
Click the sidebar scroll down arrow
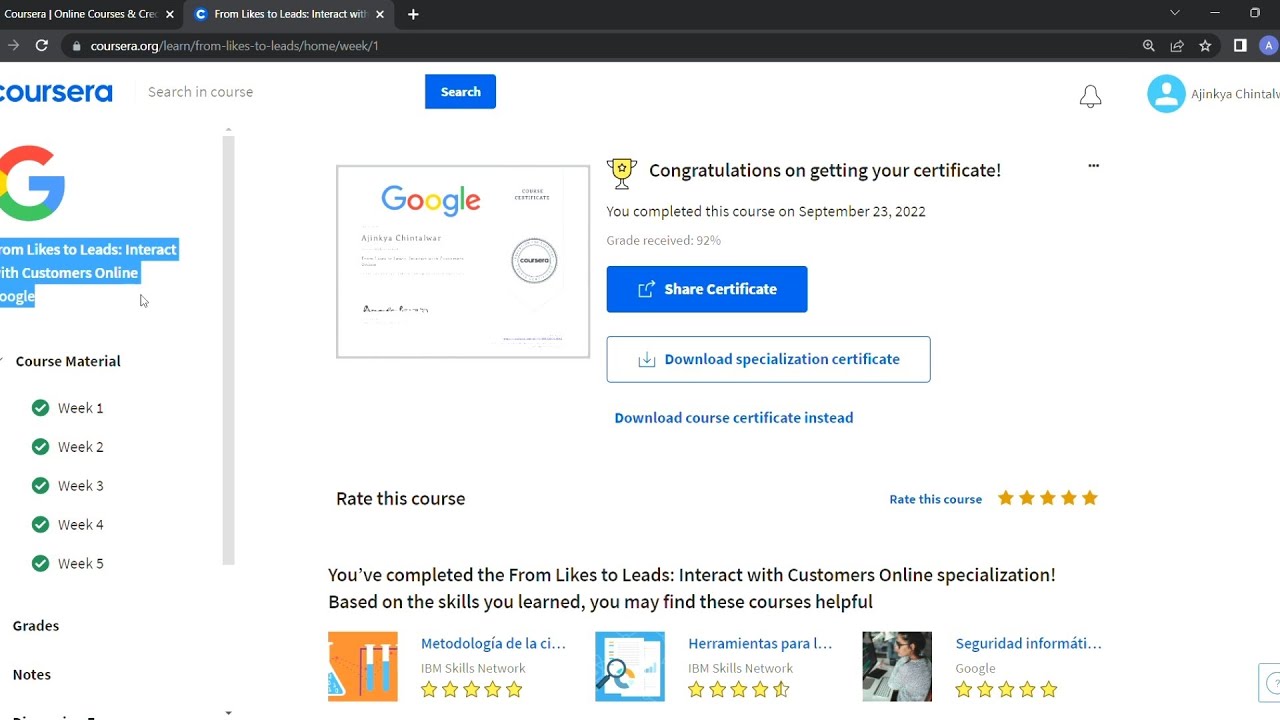(x=228, y=713)
